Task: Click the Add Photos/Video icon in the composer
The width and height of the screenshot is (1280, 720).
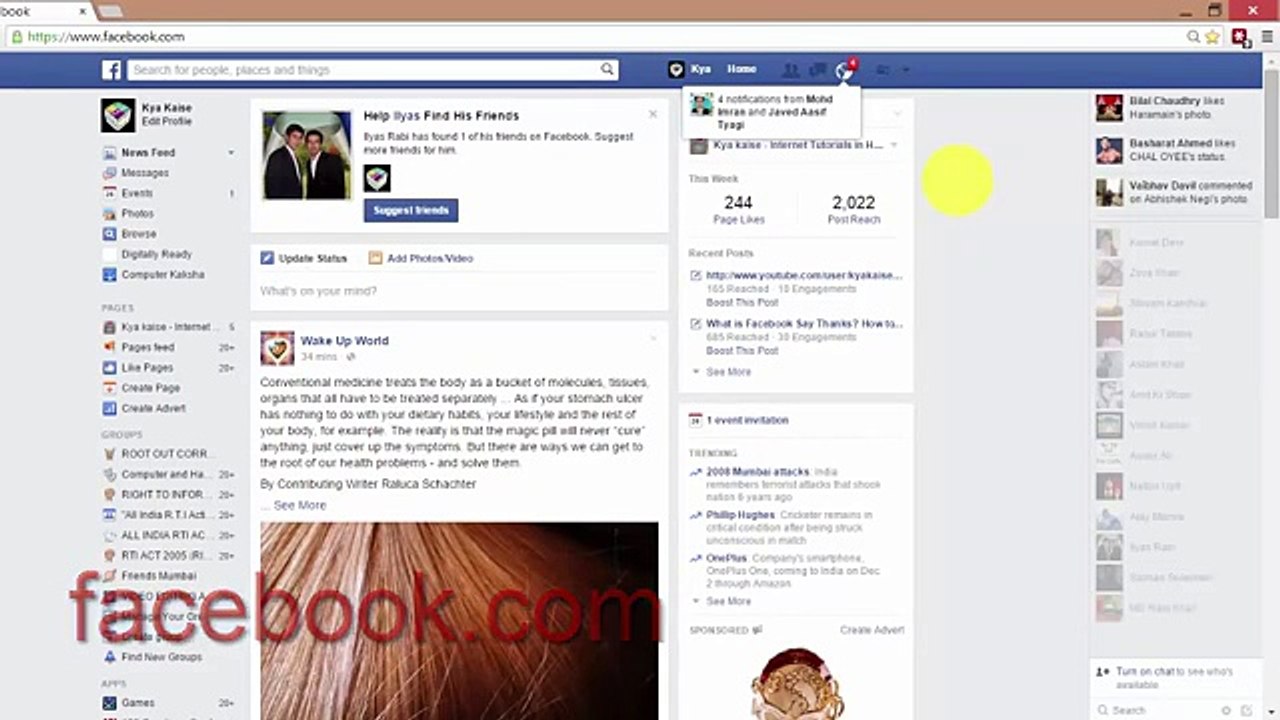Action: [x=375, y=258]
